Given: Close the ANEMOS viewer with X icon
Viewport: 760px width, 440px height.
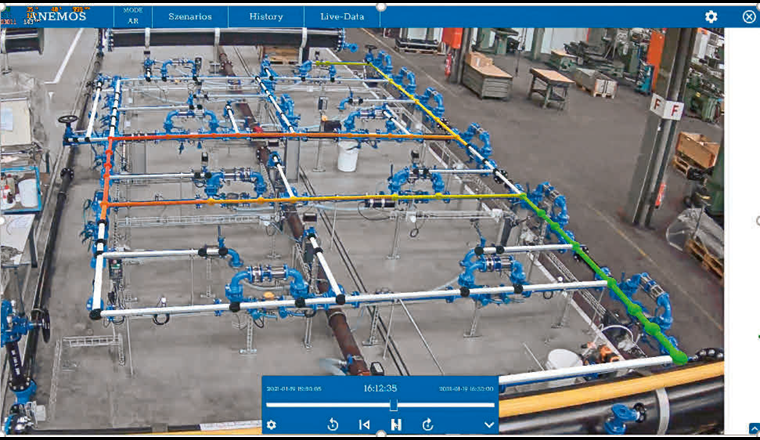Looking at the screenshot, I should click(749, 17).
